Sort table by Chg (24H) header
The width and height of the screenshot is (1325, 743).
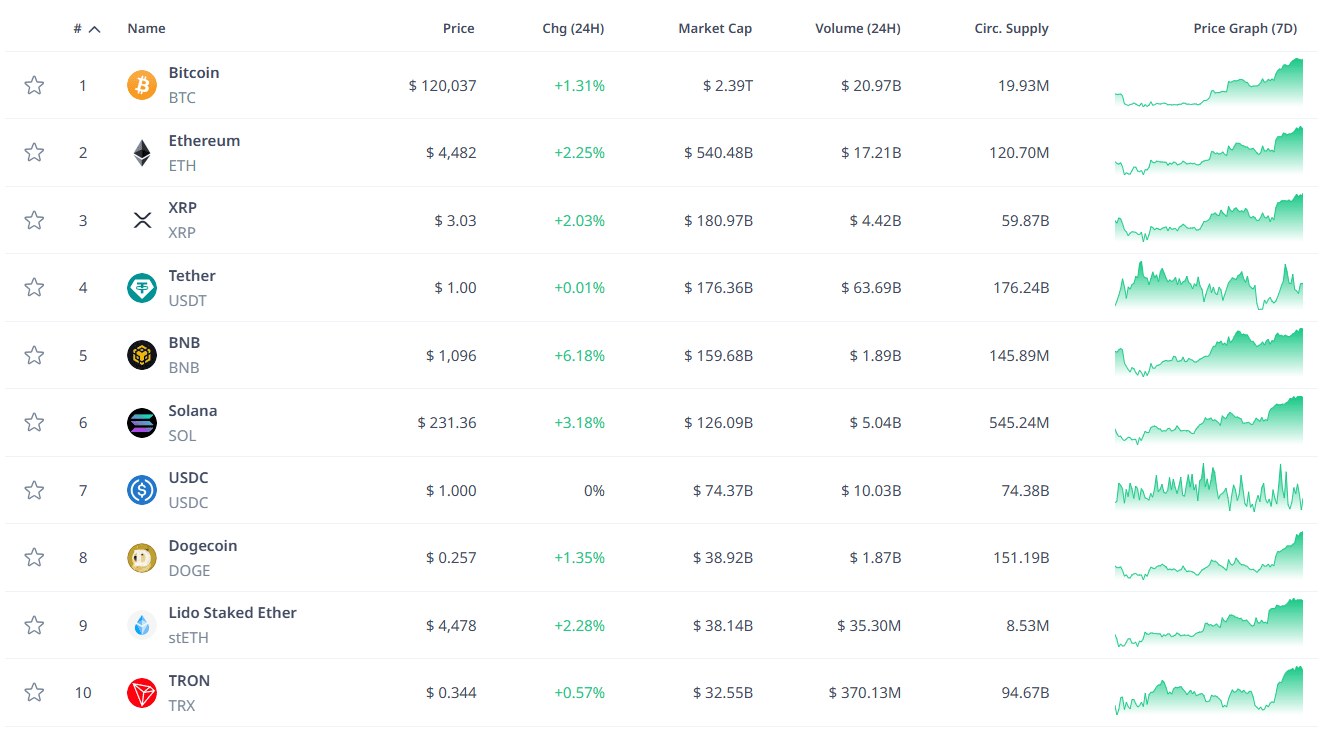[x=573, y=29]
